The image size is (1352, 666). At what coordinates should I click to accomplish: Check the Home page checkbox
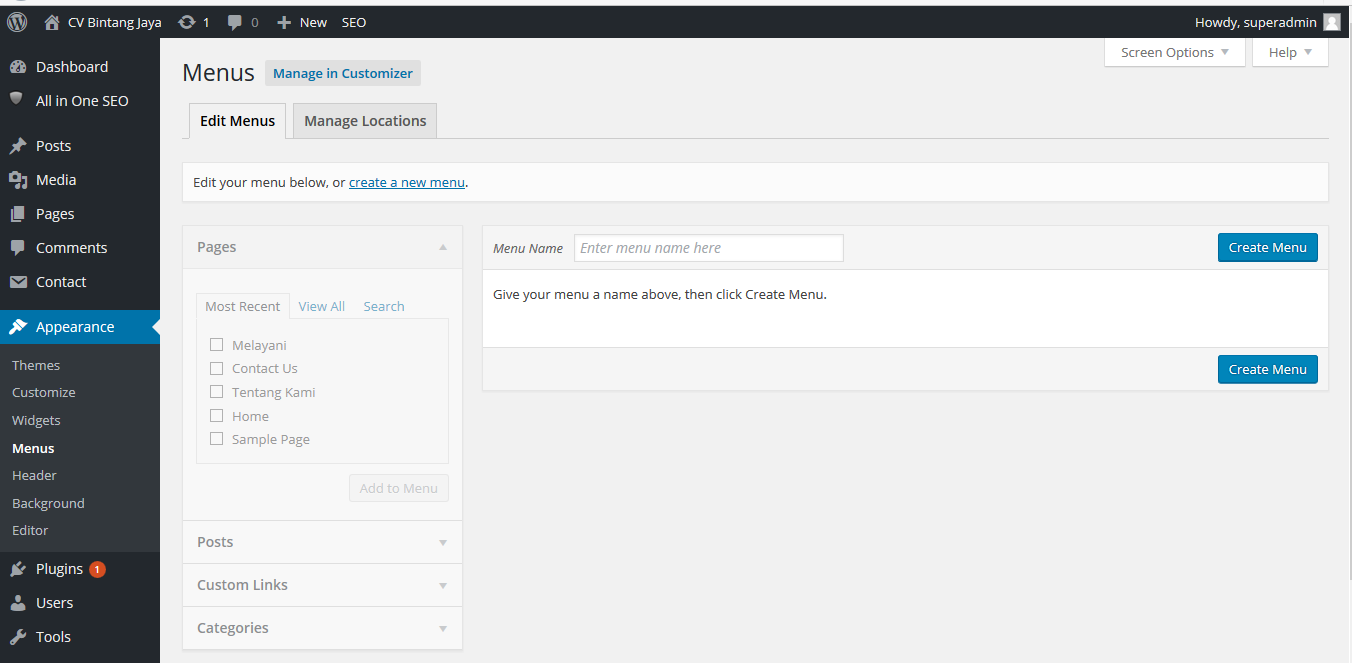click(216, 416)
